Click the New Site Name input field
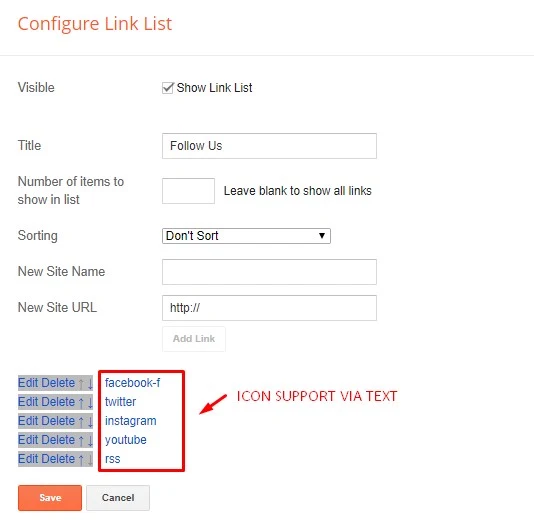534x523 pixels. tap(269, 272)
